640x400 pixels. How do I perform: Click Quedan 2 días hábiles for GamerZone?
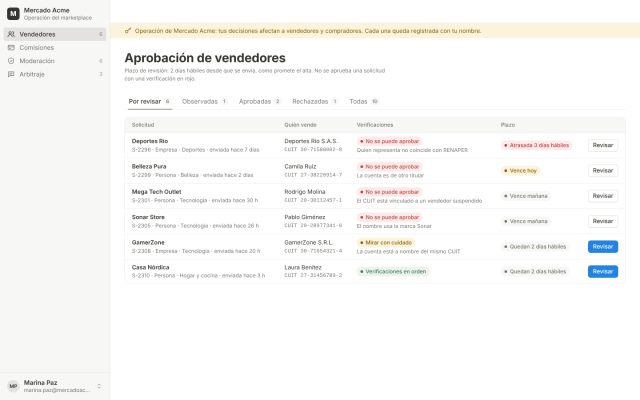(x=535, y=247)
